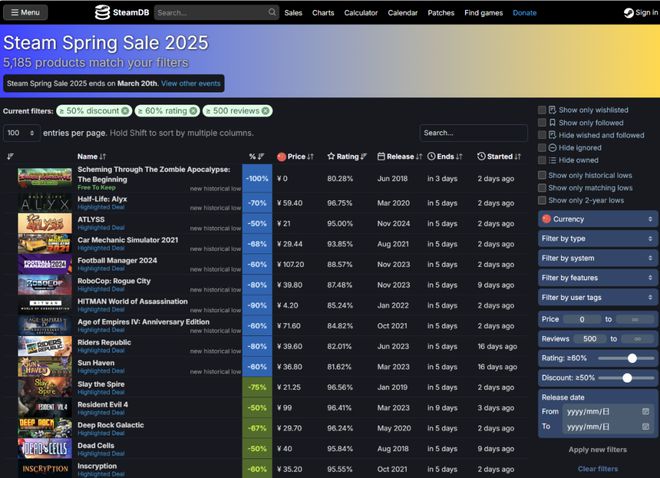Enable Show only 2-year lows
Viewport: 660px width, 478px height.
[x=542, y=200]
